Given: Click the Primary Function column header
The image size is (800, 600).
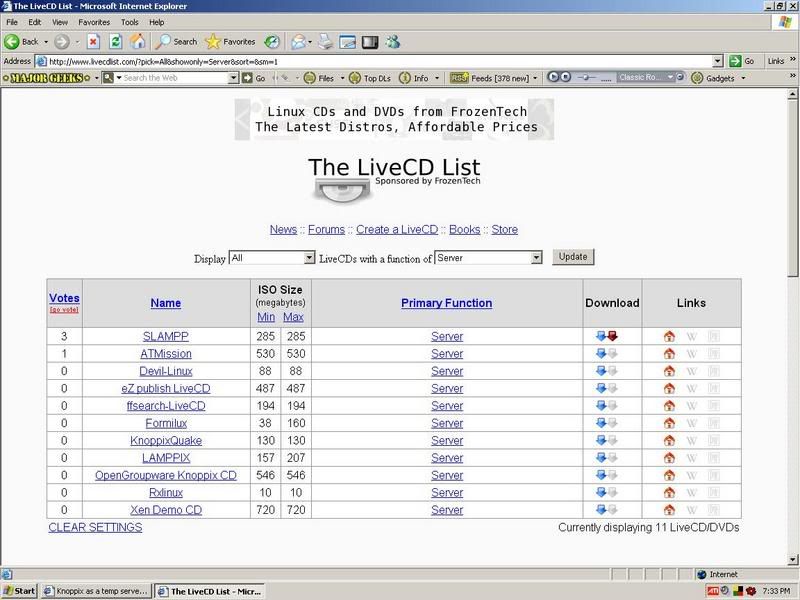Looking at the screenshot, I should coord(446,303).
